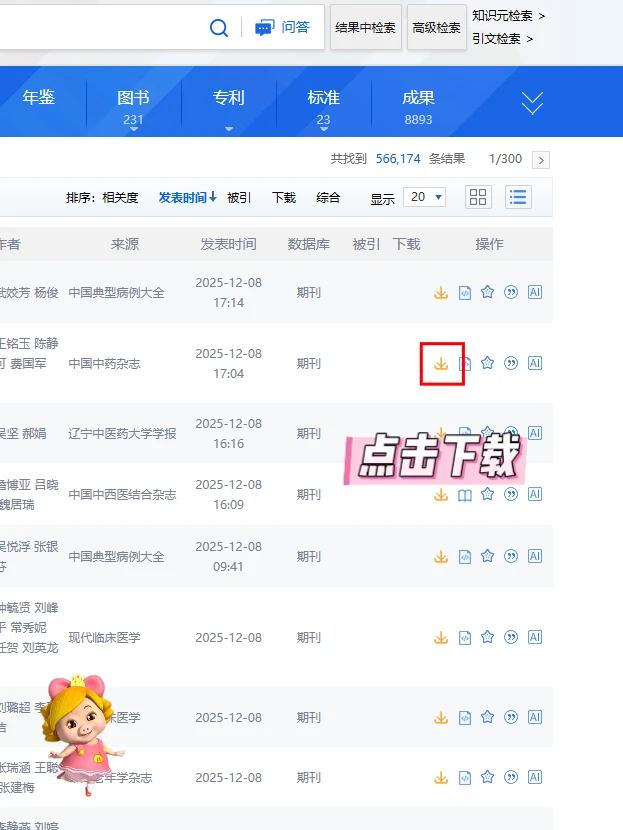Open the 问答 chat button

[x=282, y=27]
